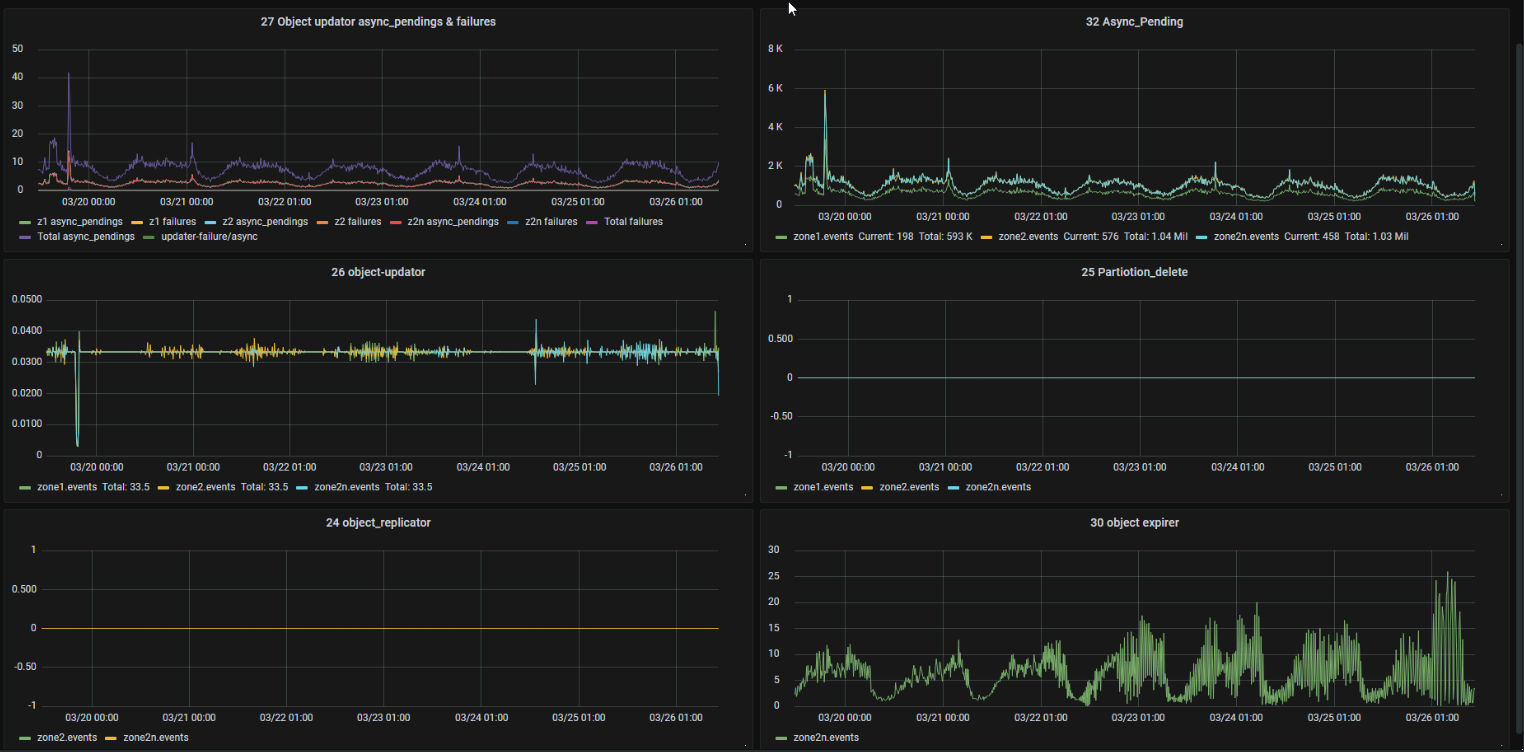Open the 24 object_replicator panel menu
Viewport: 1524px width, 752px height.
[377, 522]
